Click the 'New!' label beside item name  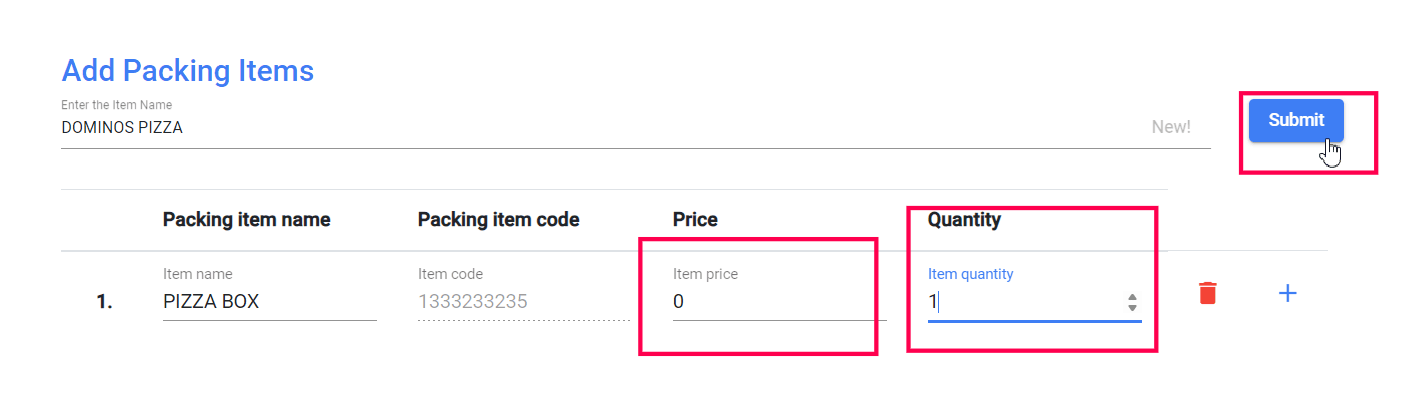click(1171, 128)
